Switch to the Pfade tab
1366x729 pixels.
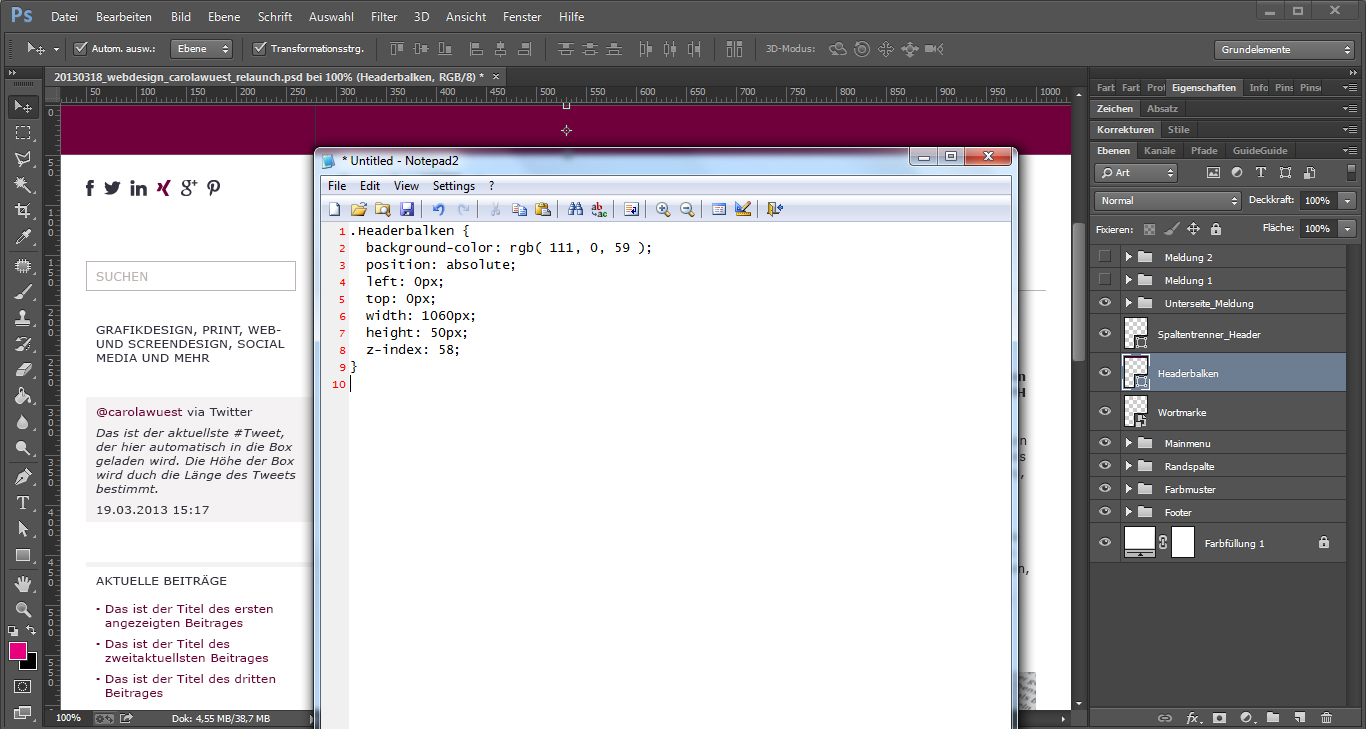tap(1204, 151)
